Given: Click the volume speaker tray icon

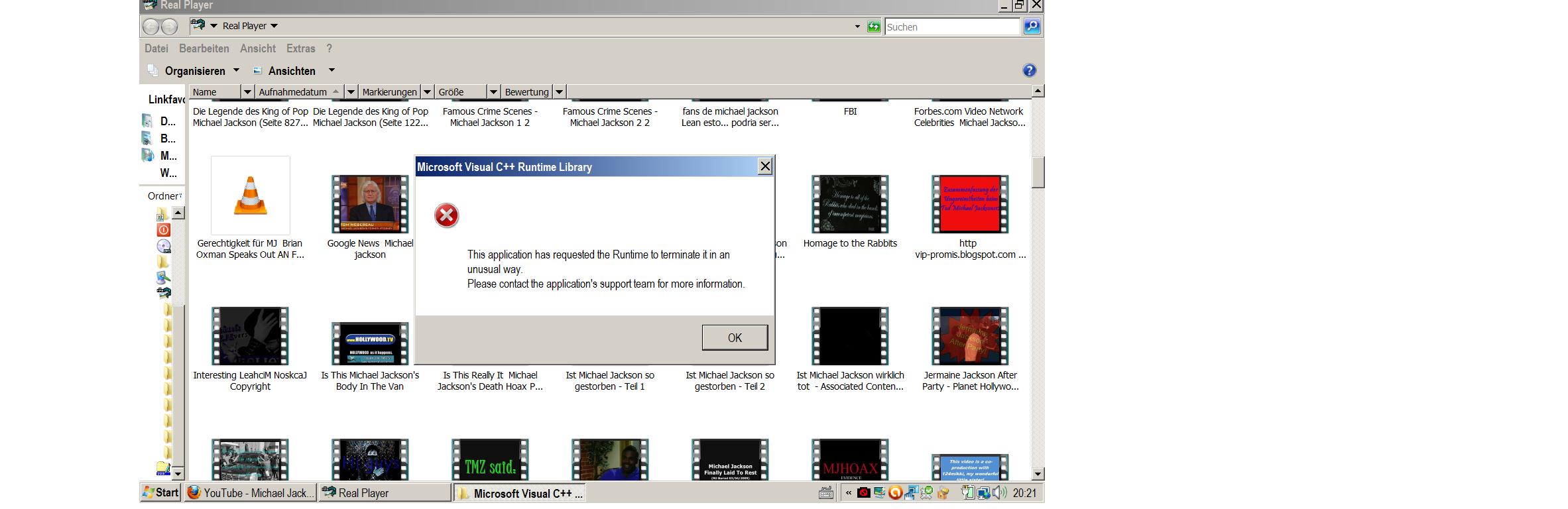Looking at the screenshot, I should coord(1000,492).
